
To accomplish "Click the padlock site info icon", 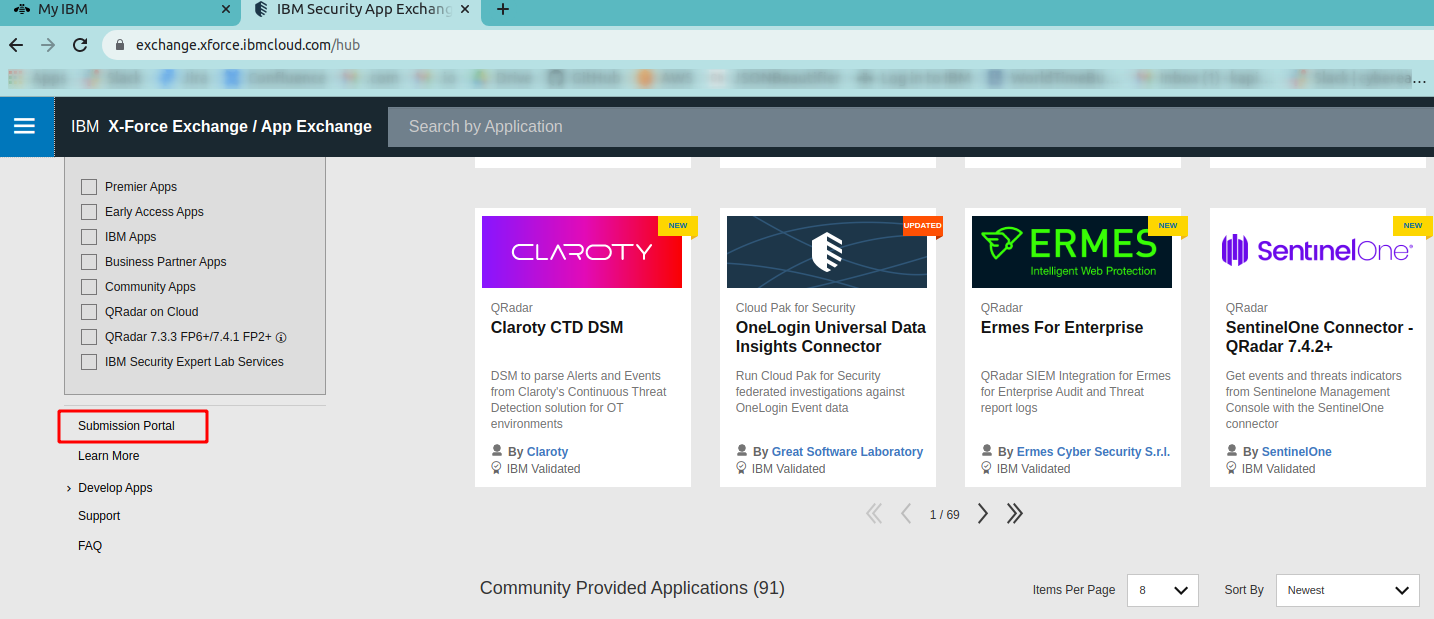I will 120,45.
